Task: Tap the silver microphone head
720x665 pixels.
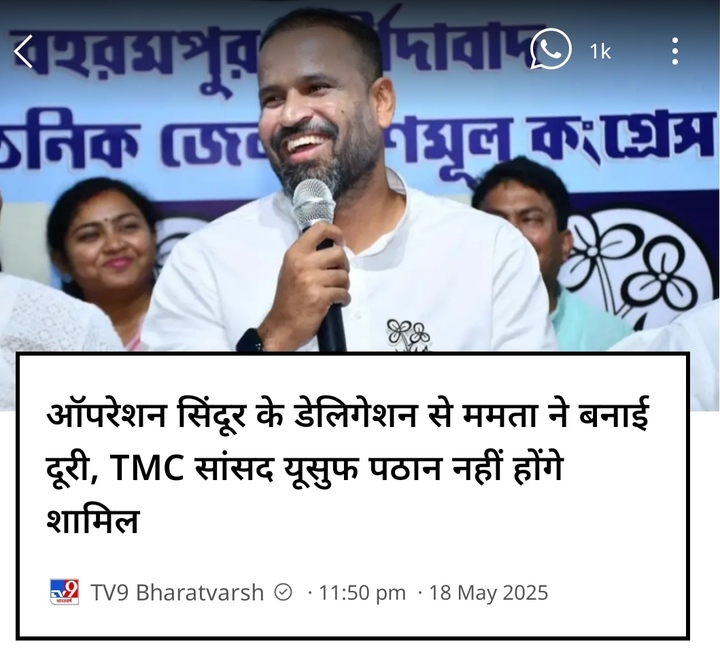Action: 313,203
